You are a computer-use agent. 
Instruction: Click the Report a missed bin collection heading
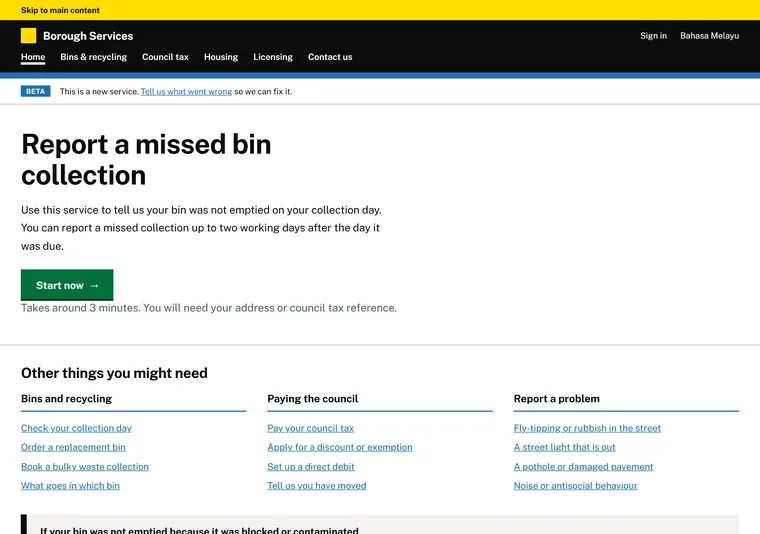point(146,159)
